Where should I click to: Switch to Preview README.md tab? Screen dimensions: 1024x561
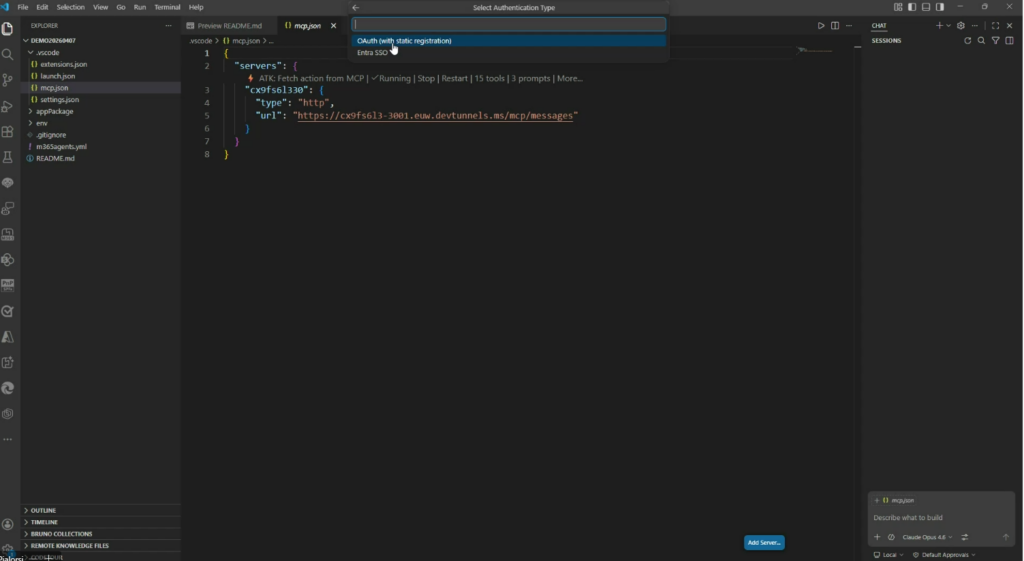[229, 25]
